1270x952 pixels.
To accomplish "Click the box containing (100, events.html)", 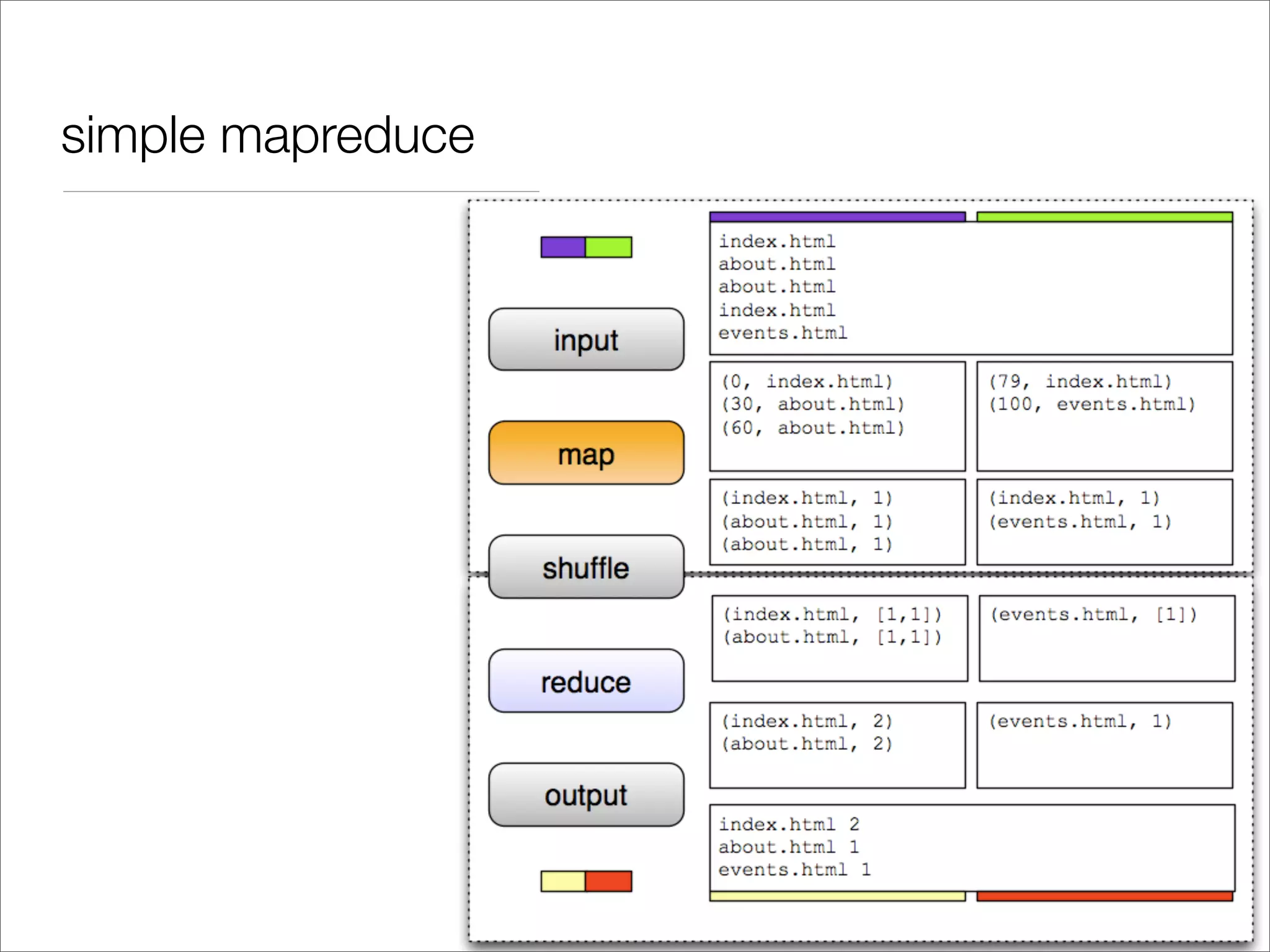I will tap(1104, 416).
